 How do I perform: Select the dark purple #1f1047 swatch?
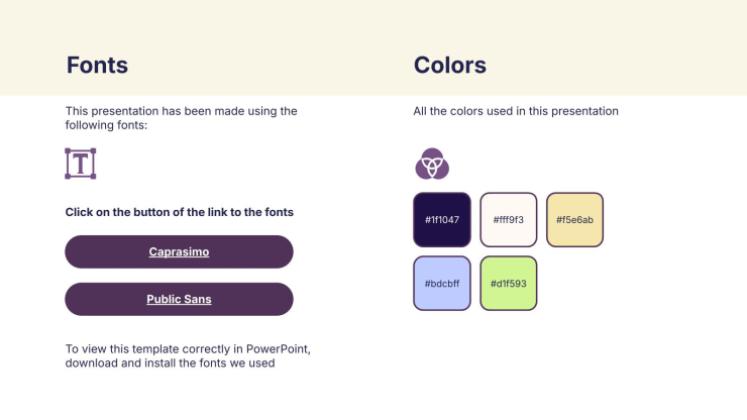pyautogui.click(x=441, y=219)
